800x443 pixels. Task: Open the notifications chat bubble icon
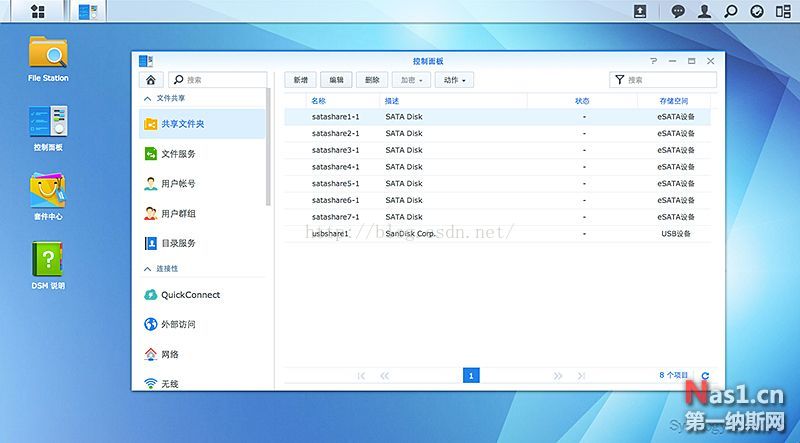pos(678,12)
